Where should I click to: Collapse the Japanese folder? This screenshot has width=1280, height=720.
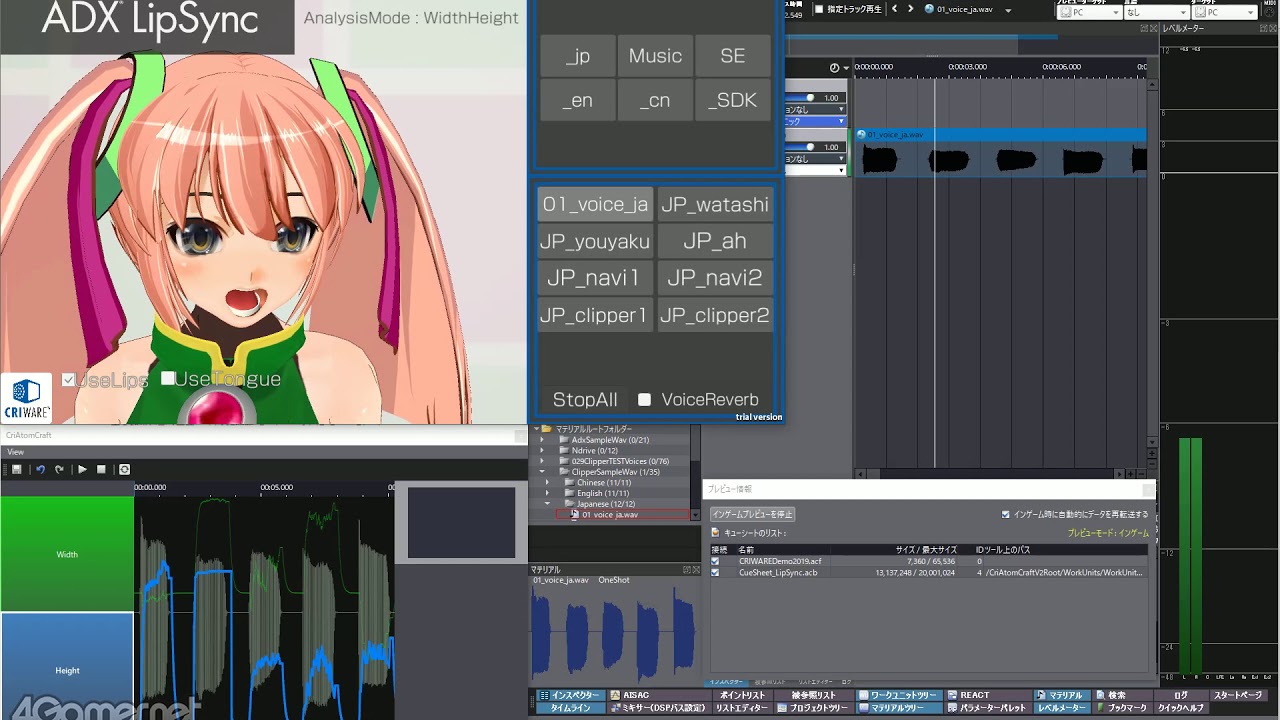pos(547,504)
